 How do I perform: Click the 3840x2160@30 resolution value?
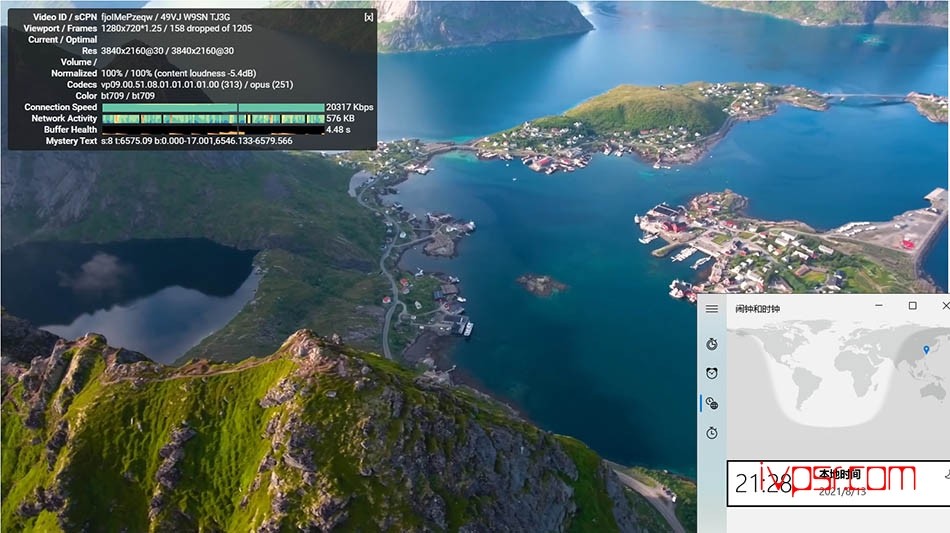tap(167, 51)
